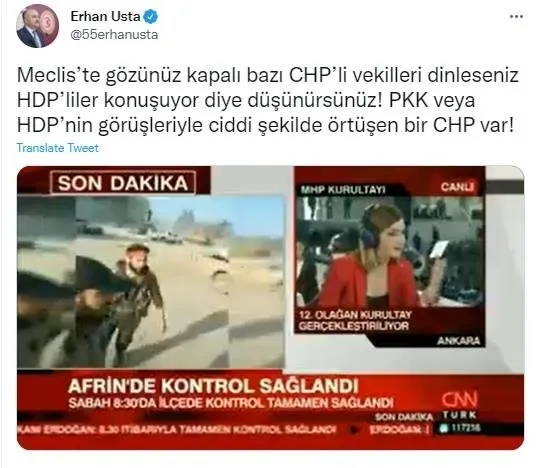
Task: Open the @55erhanusta handle link
Action: click(114, 35)
